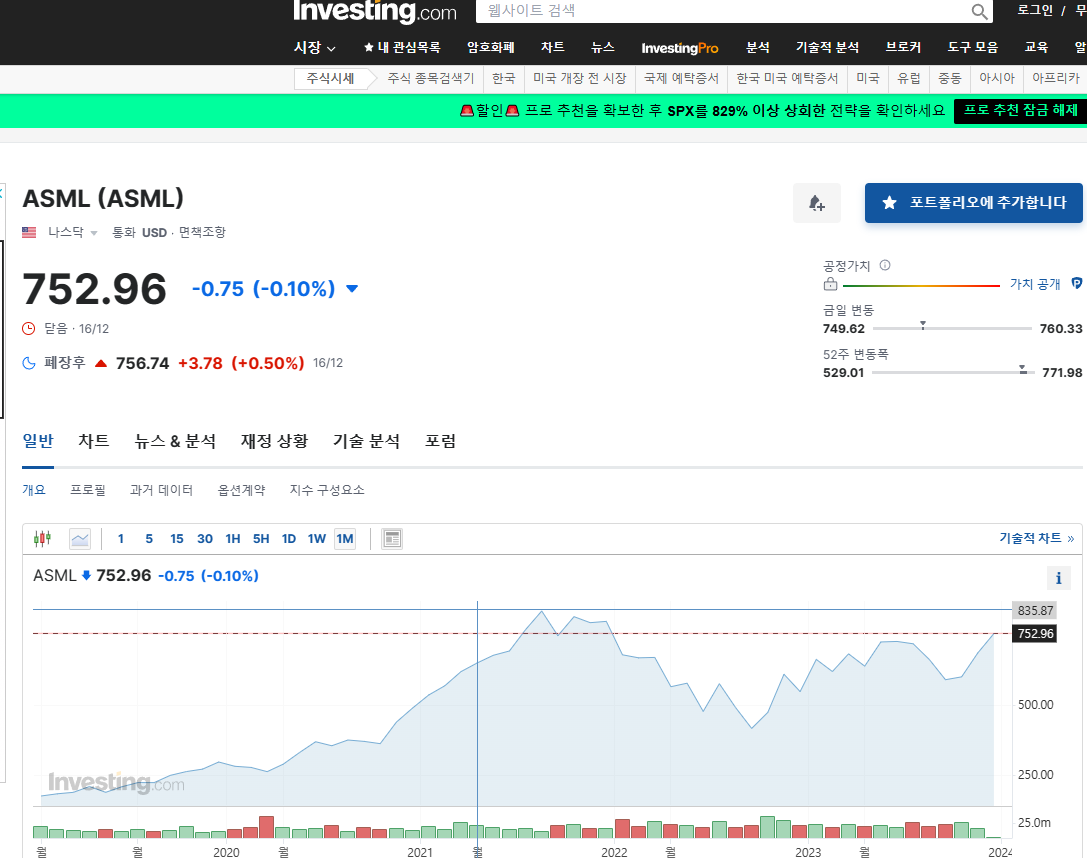Viewport: 1087px width, 858px height.
Task: Switch to the 차트 tab below the price
Action: coord(94,441)
